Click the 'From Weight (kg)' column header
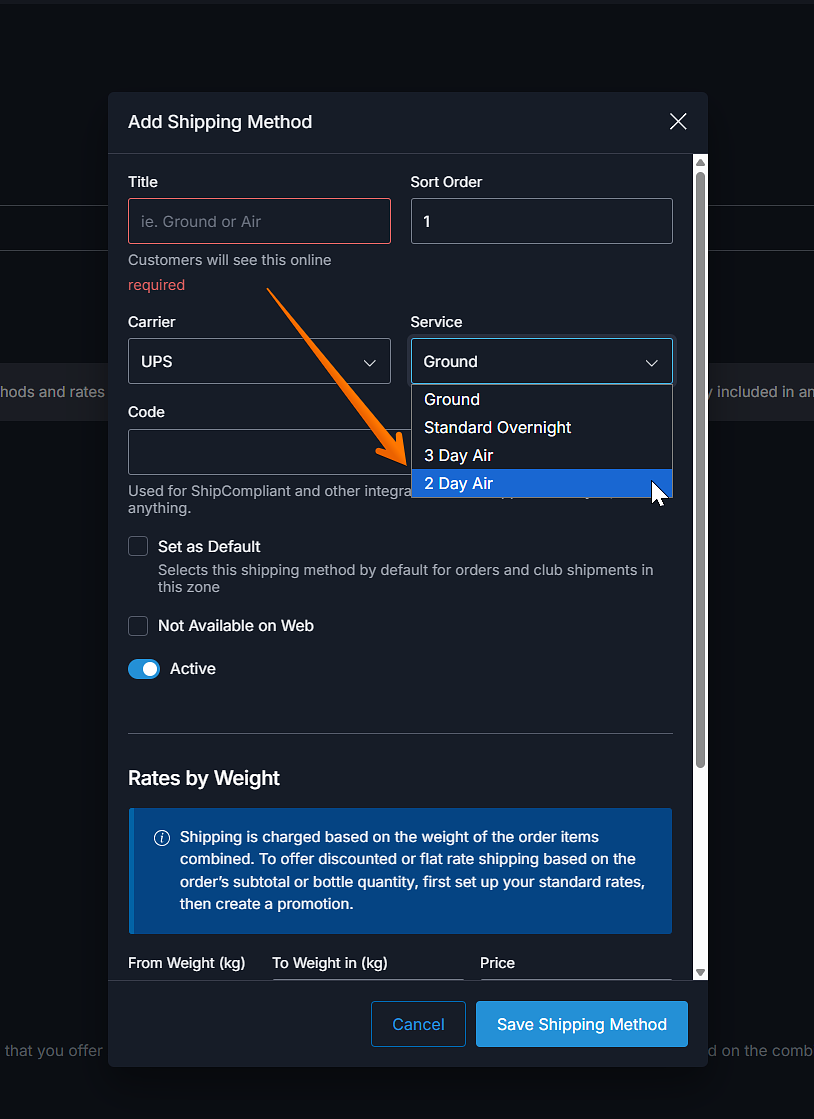 (x=187, y=963)
